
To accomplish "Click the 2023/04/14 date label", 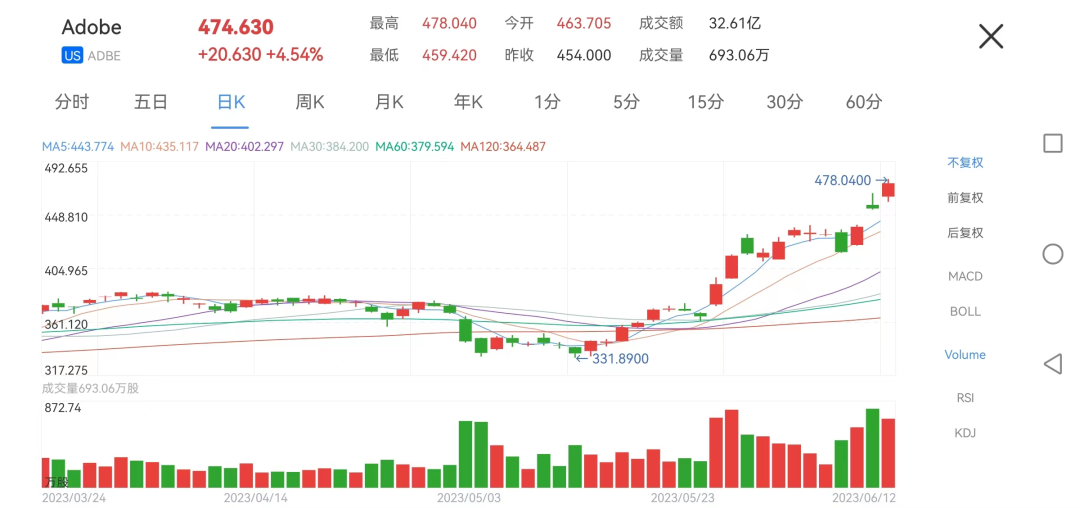I will [256, 496].
